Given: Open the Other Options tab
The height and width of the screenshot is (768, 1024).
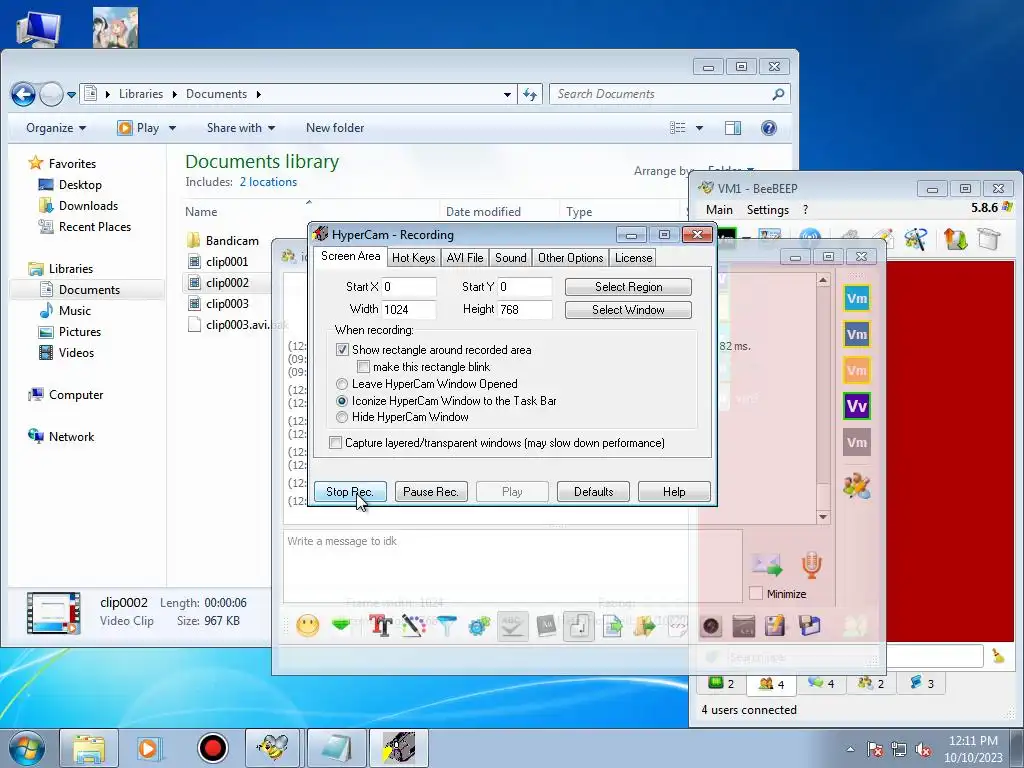Looking at the screenshot, I should 571,258.
